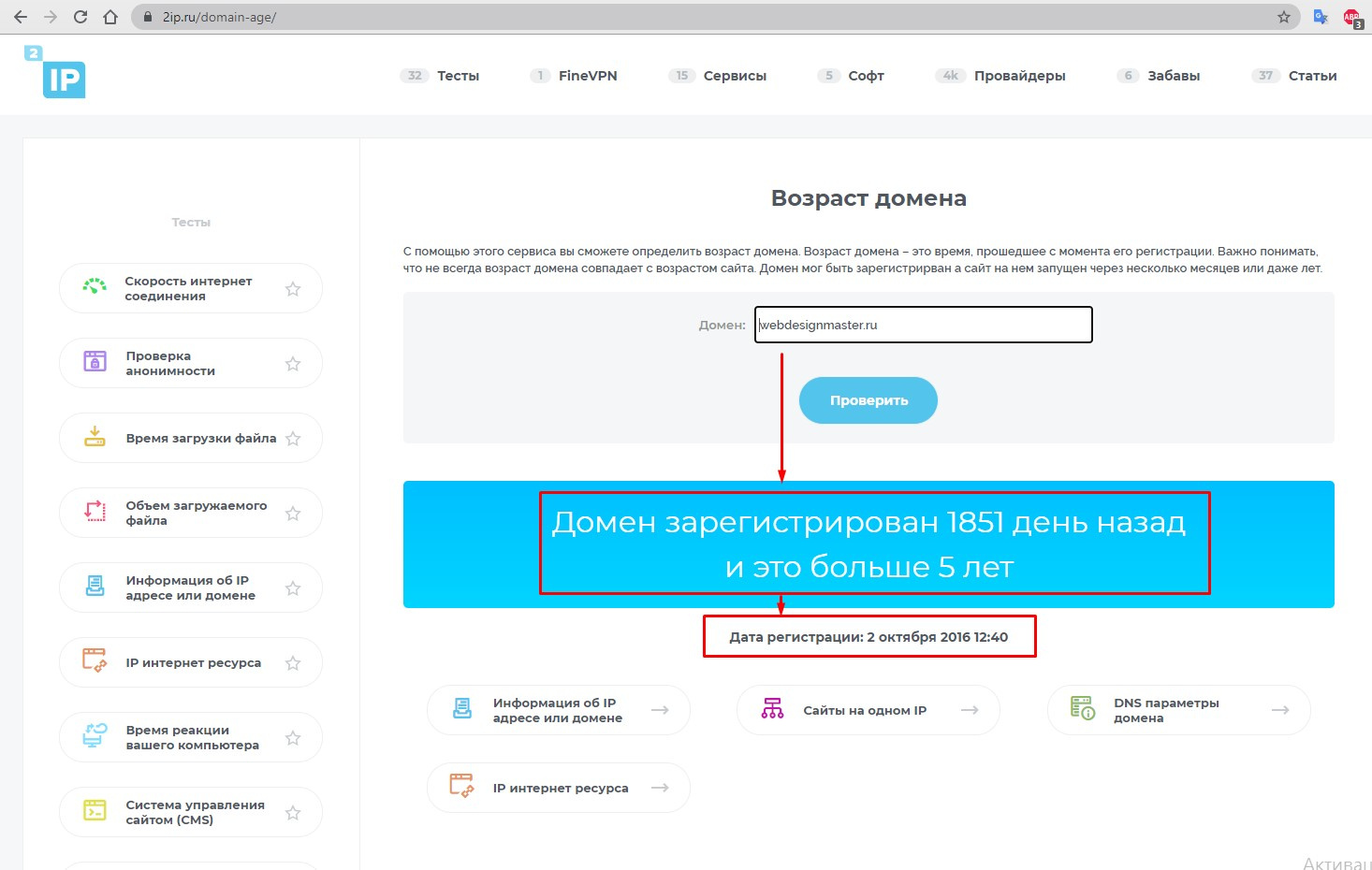The image size is (1372, 870).
Task: Click the browser address bar URL
Action: (219, 17)
